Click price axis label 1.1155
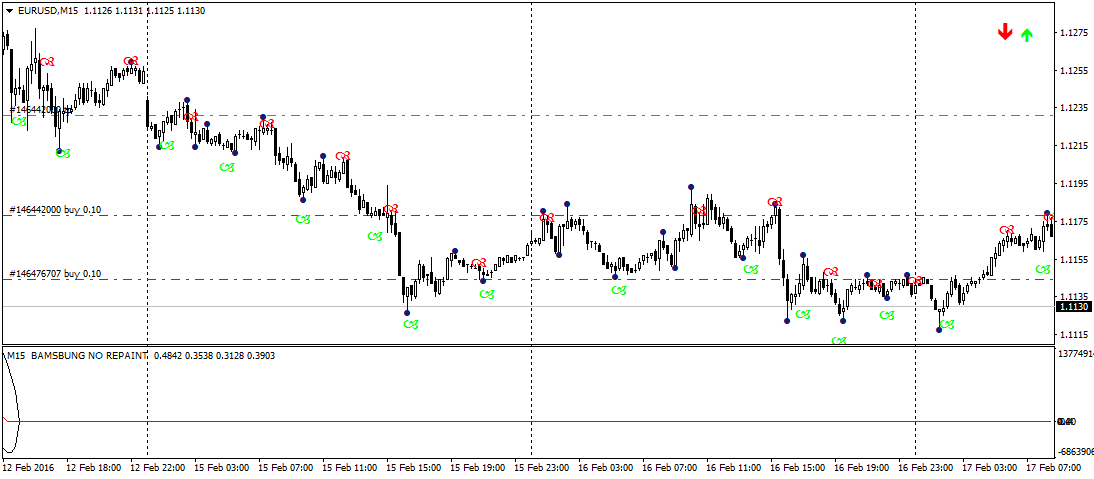This screenshot has height=479, width=1094. coord(1074,259)
